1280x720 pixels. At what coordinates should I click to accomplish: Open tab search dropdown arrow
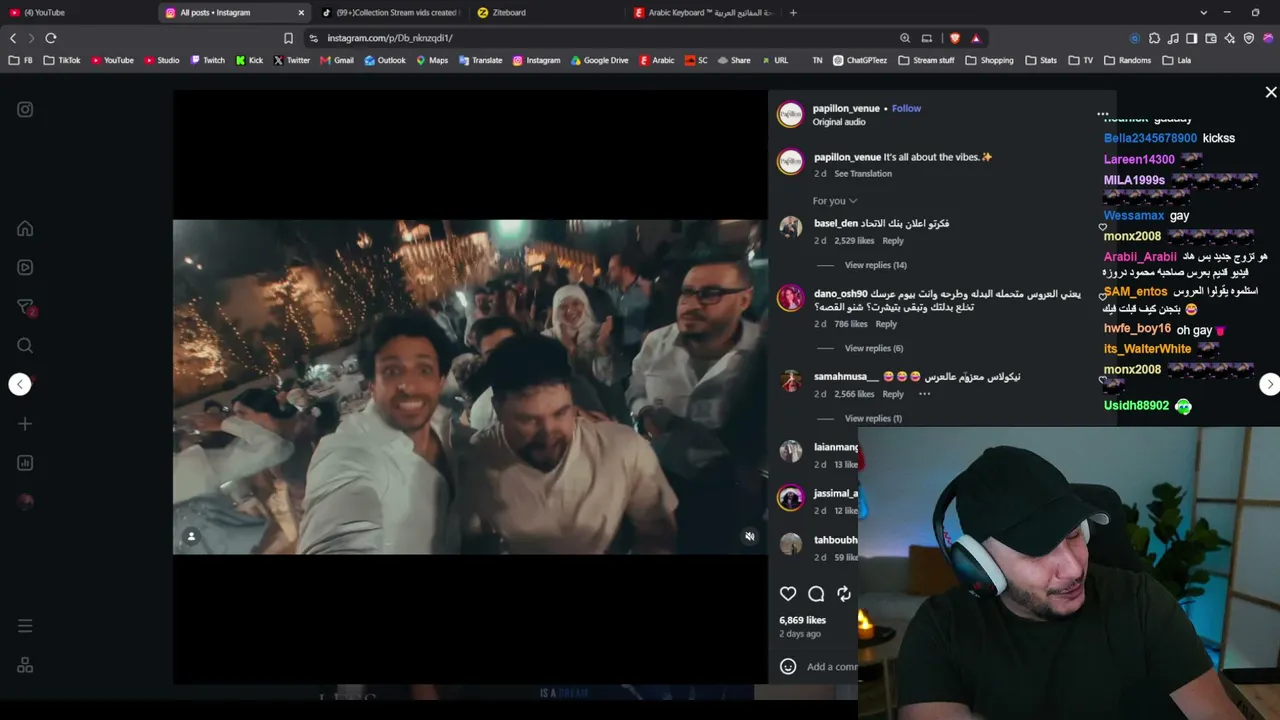[1202, 13]
